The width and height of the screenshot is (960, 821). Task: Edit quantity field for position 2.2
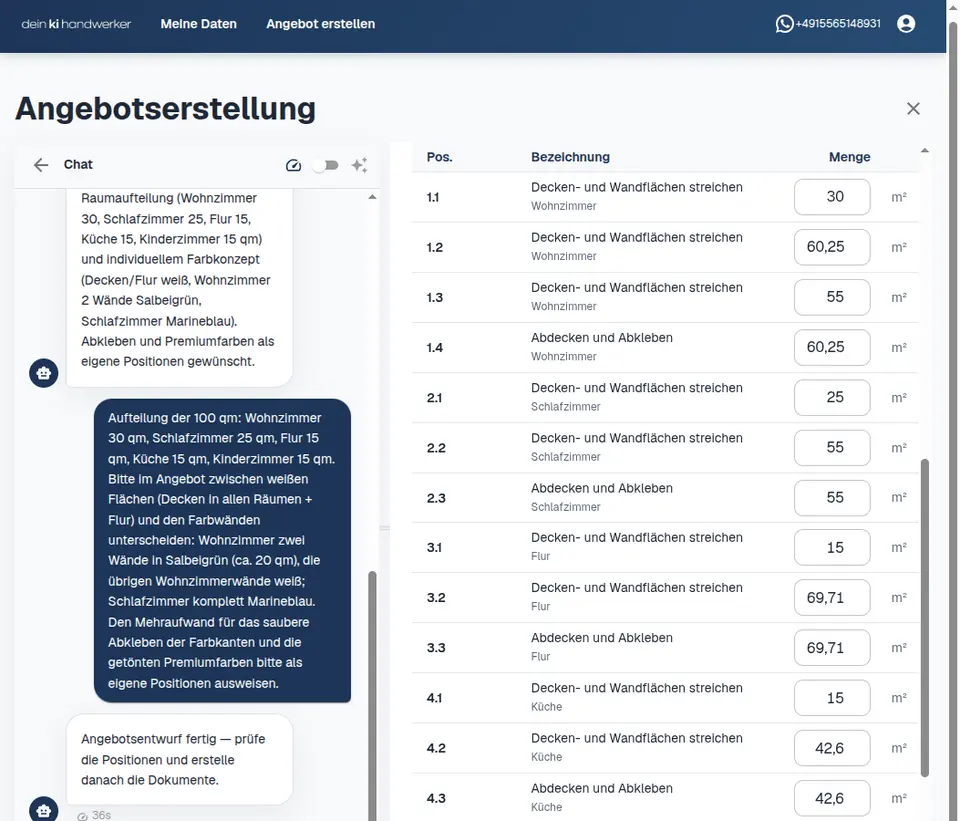(x=832, y=448)
